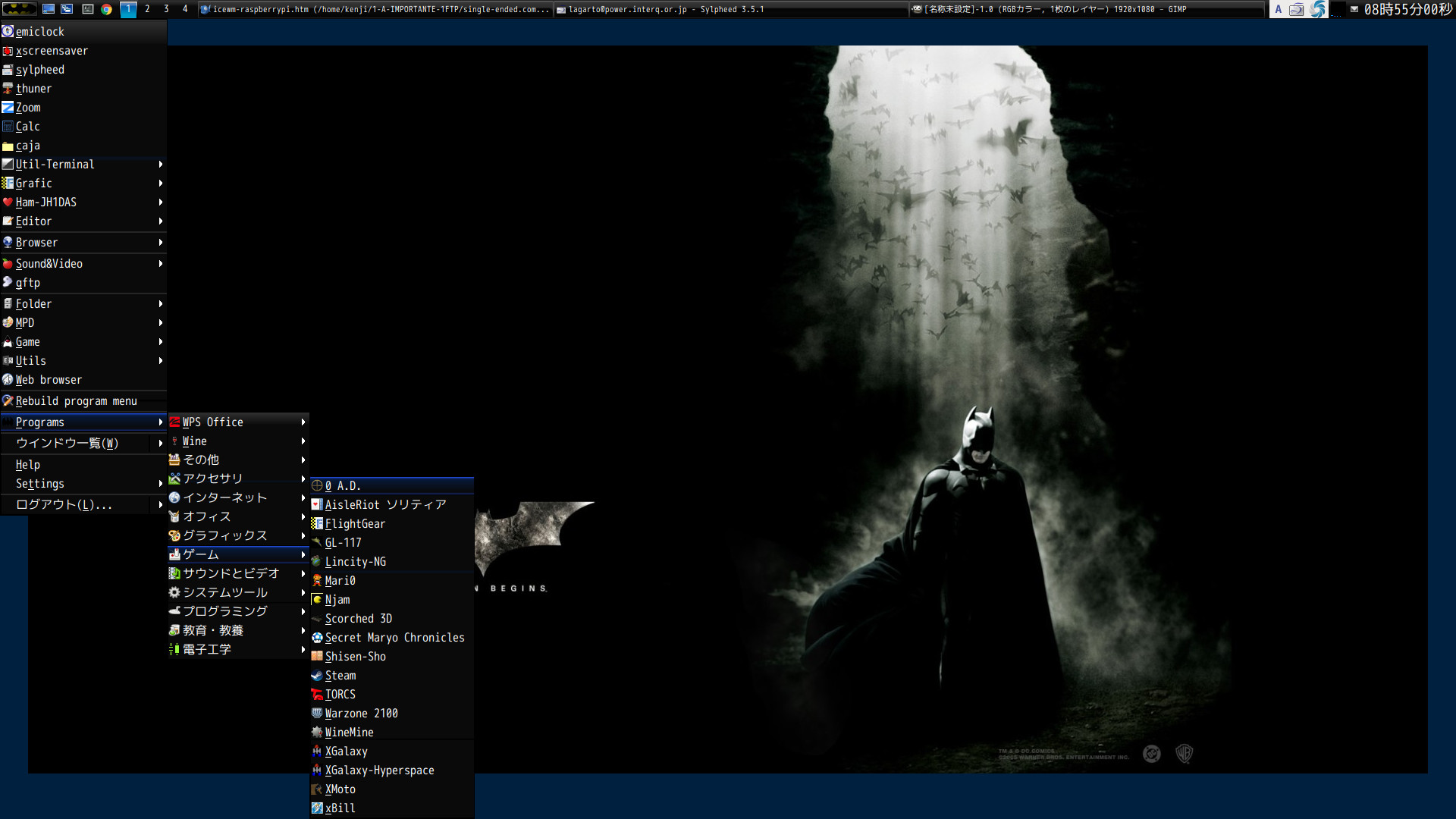
Task: Open Help from the start menu
Action: coord(28,464)
